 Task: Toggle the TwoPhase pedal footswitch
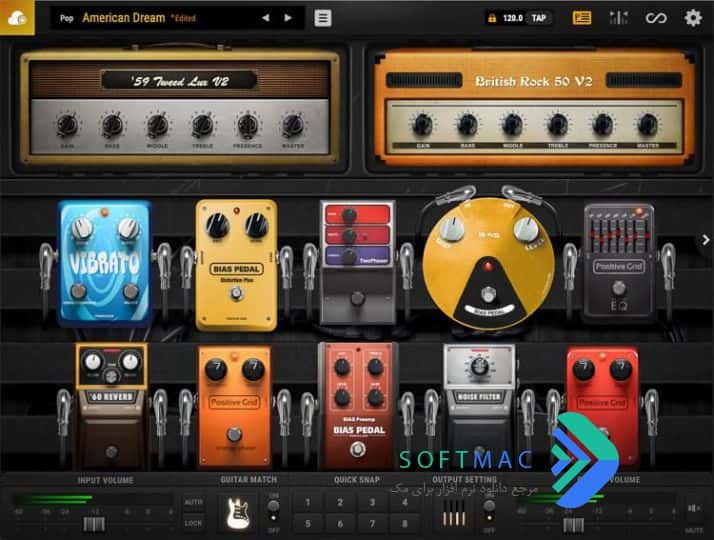coord(357,299)
